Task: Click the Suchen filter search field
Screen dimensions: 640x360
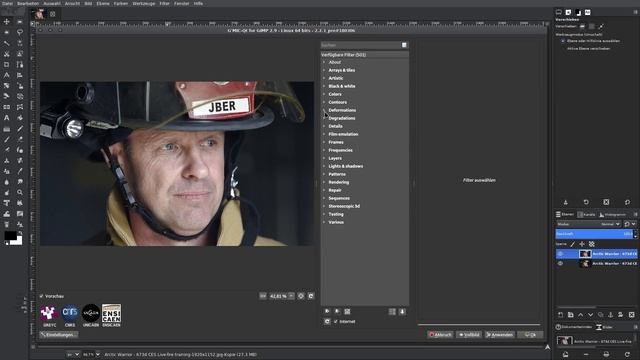Action: (360, 45)
